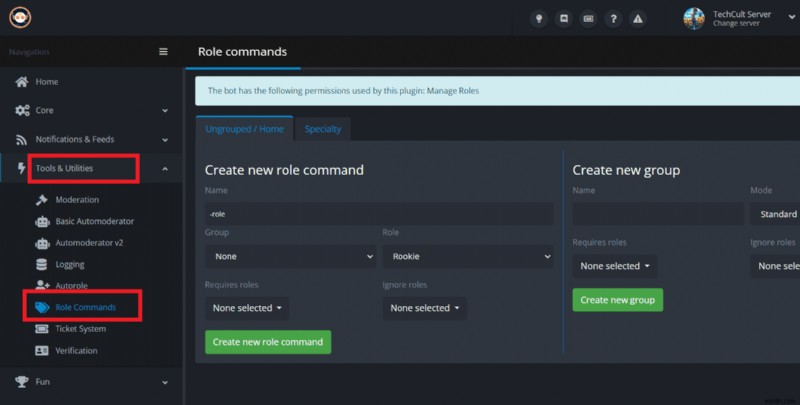Open the YAGPDB logo home icon
This screenshot has height=405, width=800.
click(x=20, y=17)
